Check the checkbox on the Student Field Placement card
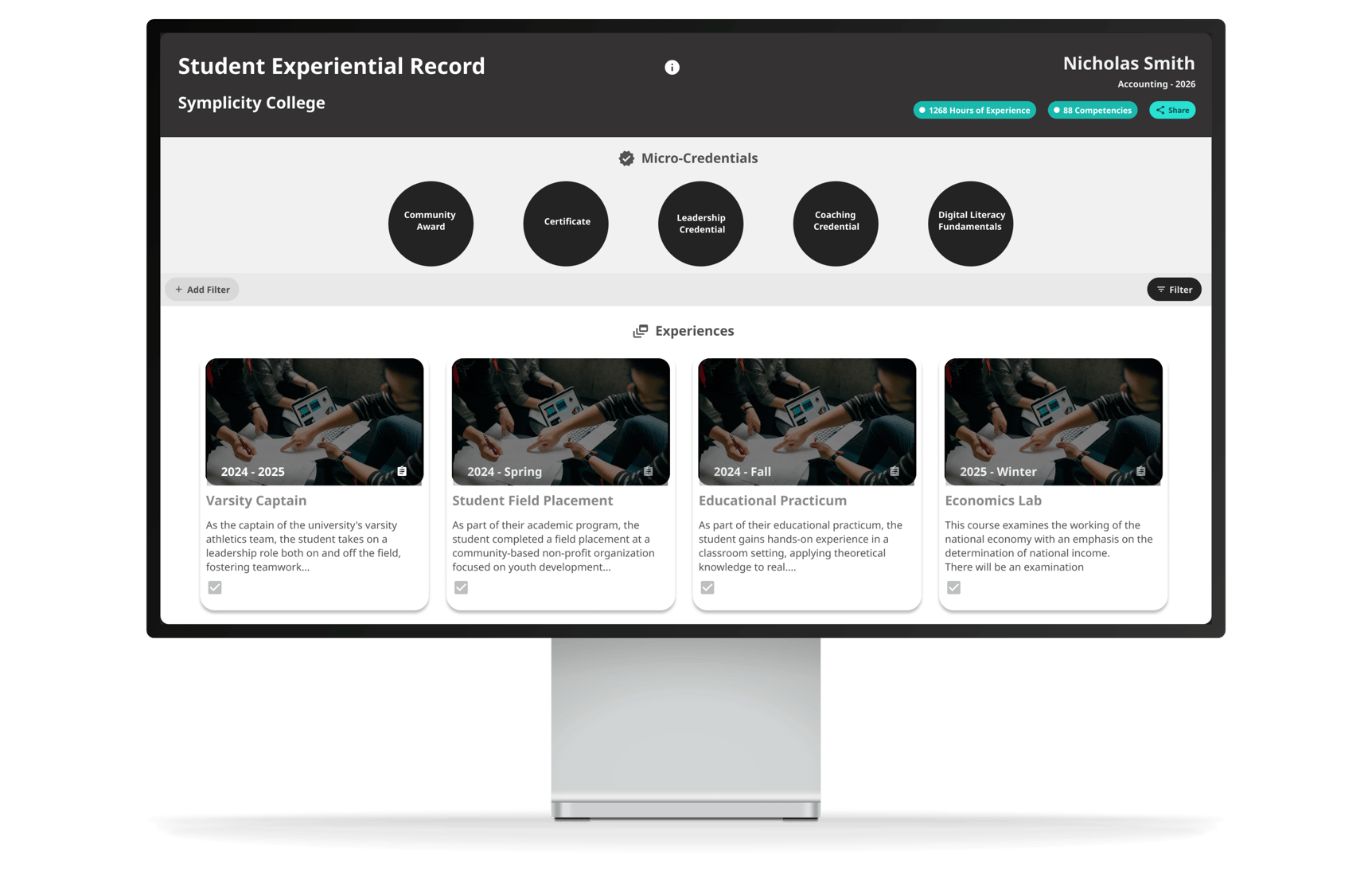This screenshot has width=1372, height=873. (461, 587)
